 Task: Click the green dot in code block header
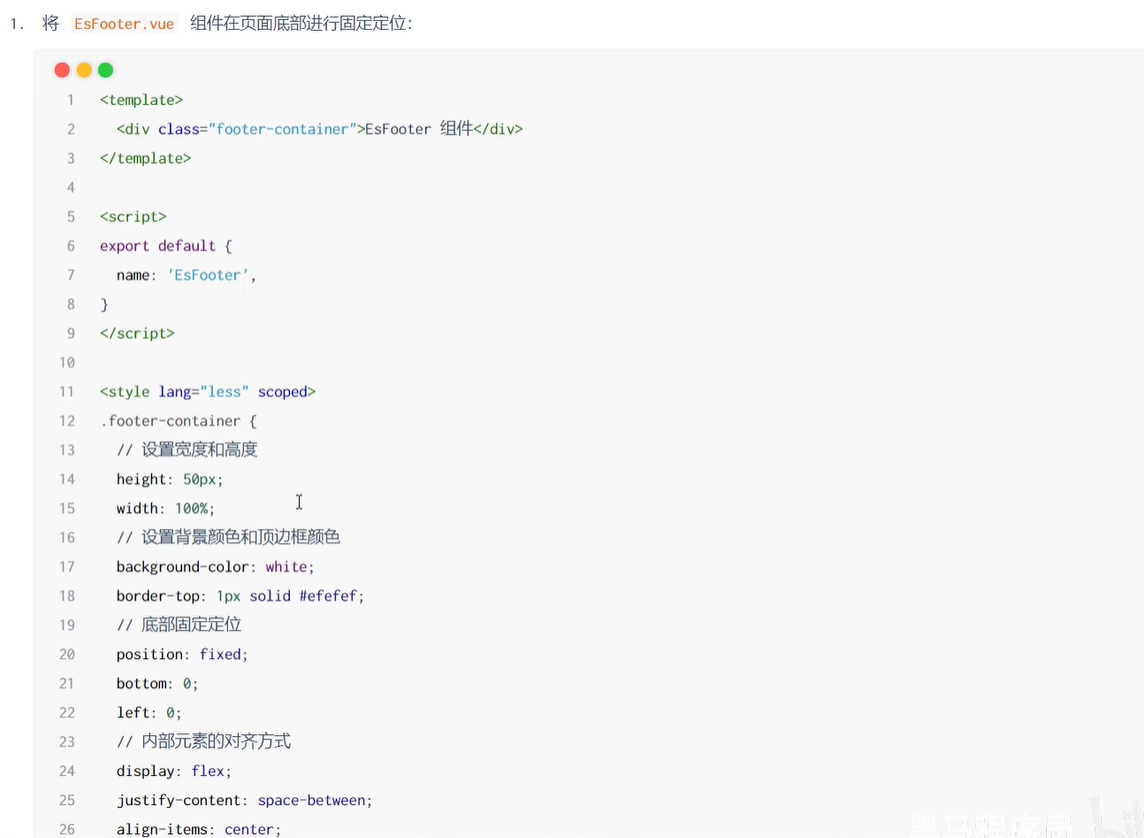click(106, 70)
